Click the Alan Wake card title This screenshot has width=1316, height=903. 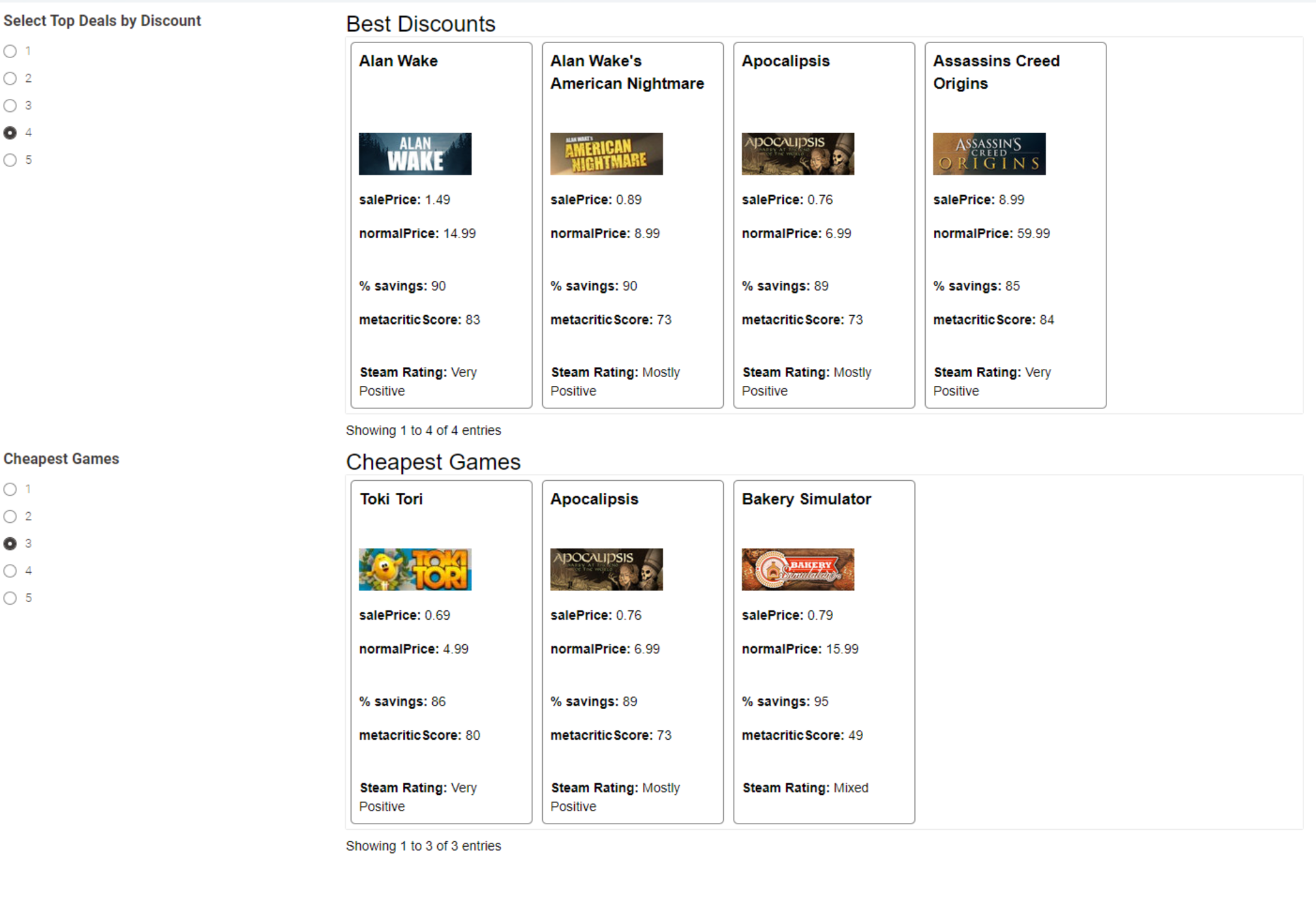(x=398, y=61)
